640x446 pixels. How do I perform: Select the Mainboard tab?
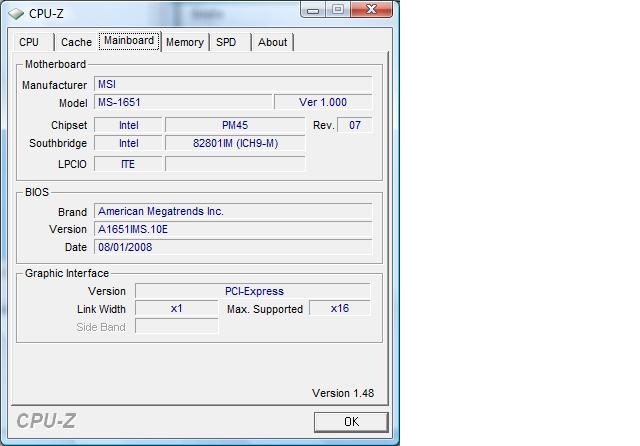coord(129,41)
